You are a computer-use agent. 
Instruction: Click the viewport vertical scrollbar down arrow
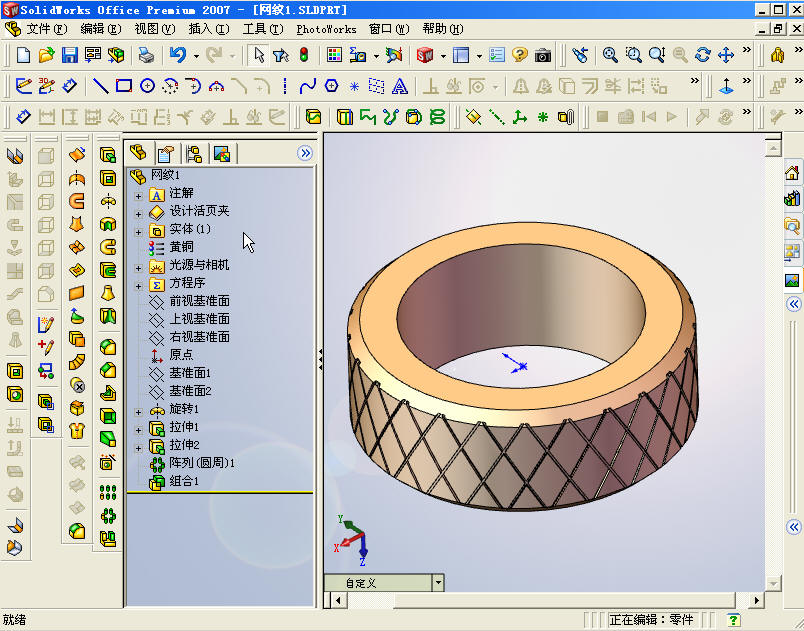coord(773,583)
